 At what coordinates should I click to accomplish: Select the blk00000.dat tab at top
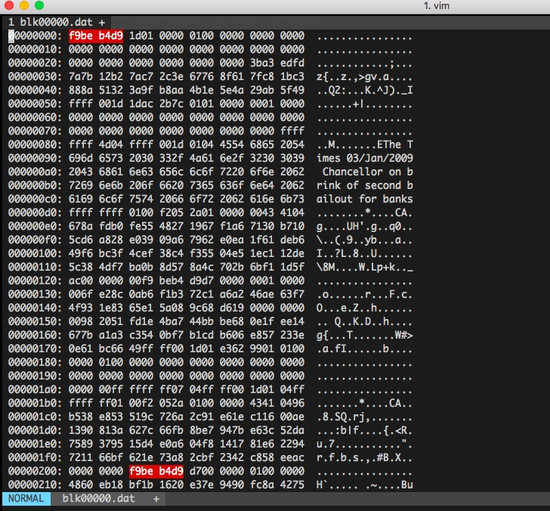tap(57, 22)
